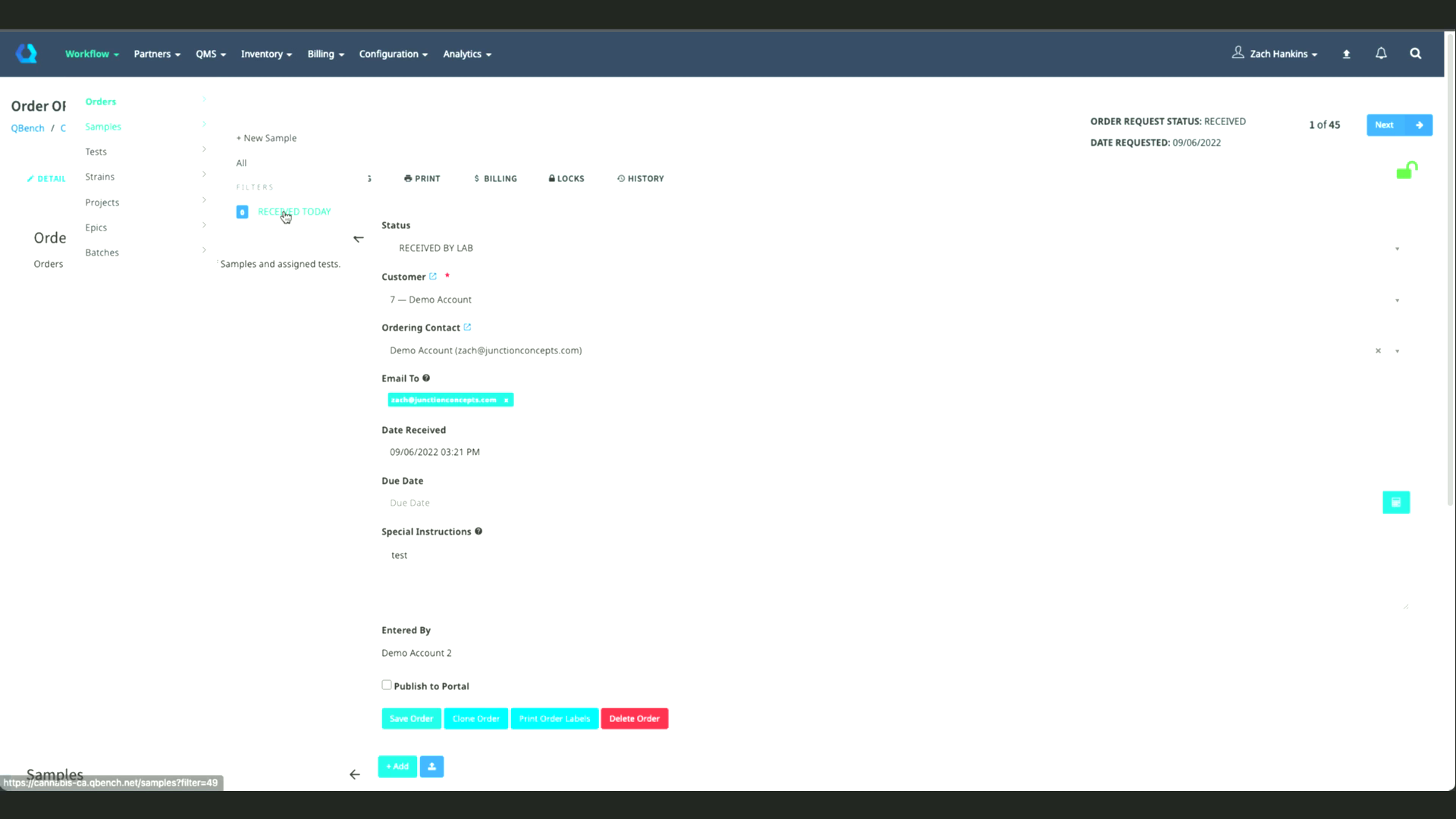Select the Received Today filter link
The width and height of the screenshot is (1456, 819).
294,212
